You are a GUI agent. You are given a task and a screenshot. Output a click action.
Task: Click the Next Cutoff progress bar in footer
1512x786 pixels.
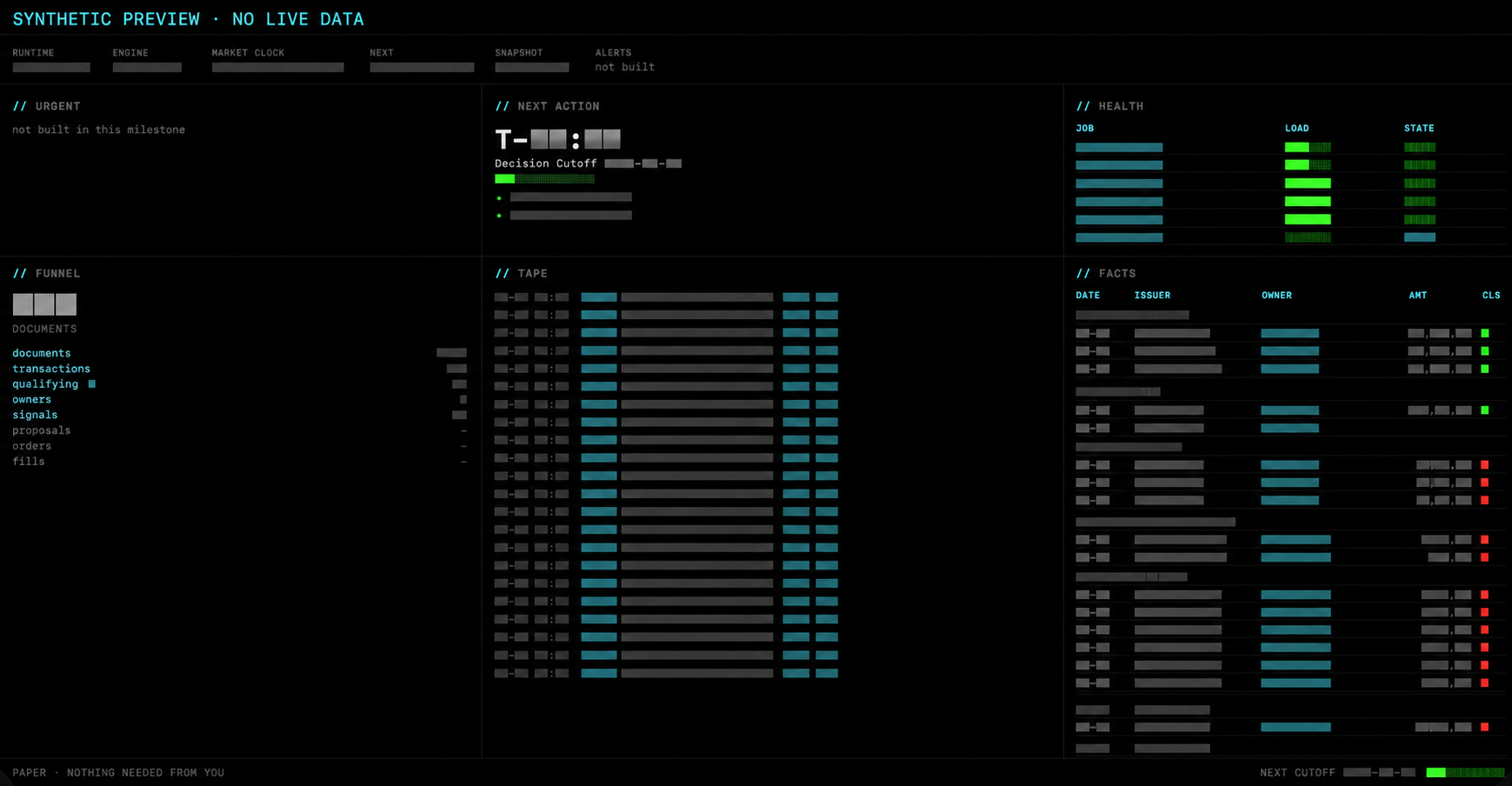click(1465, 772)
